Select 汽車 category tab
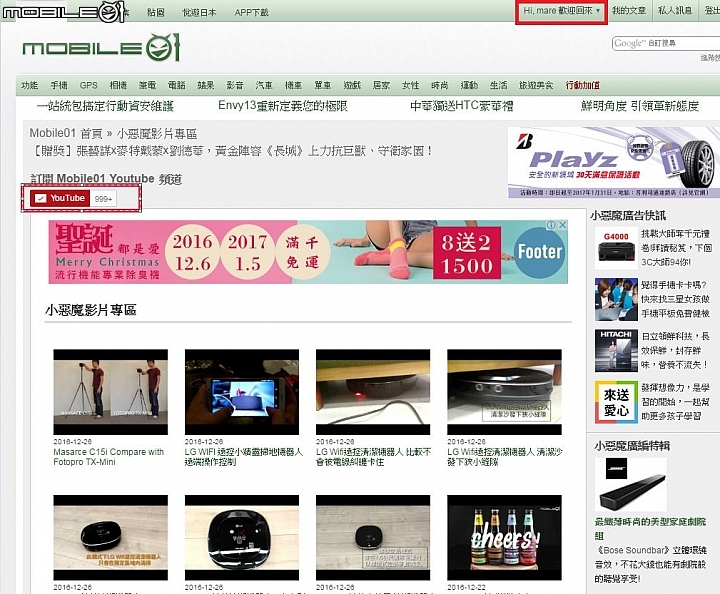The image size is (720, 594). point(264,85)
